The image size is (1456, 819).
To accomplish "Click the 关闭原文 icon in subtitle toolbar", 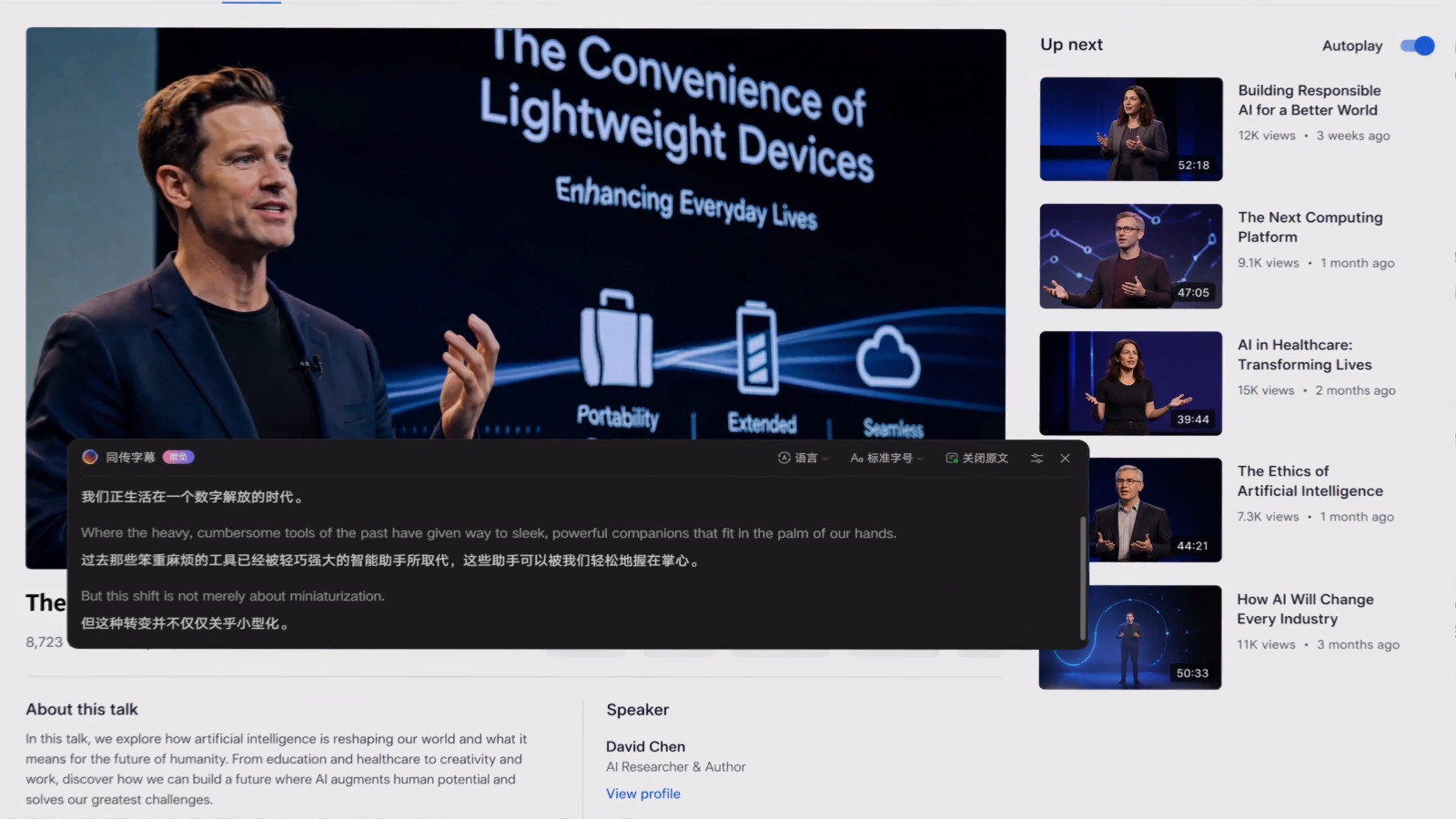I will tap(952, 458).
